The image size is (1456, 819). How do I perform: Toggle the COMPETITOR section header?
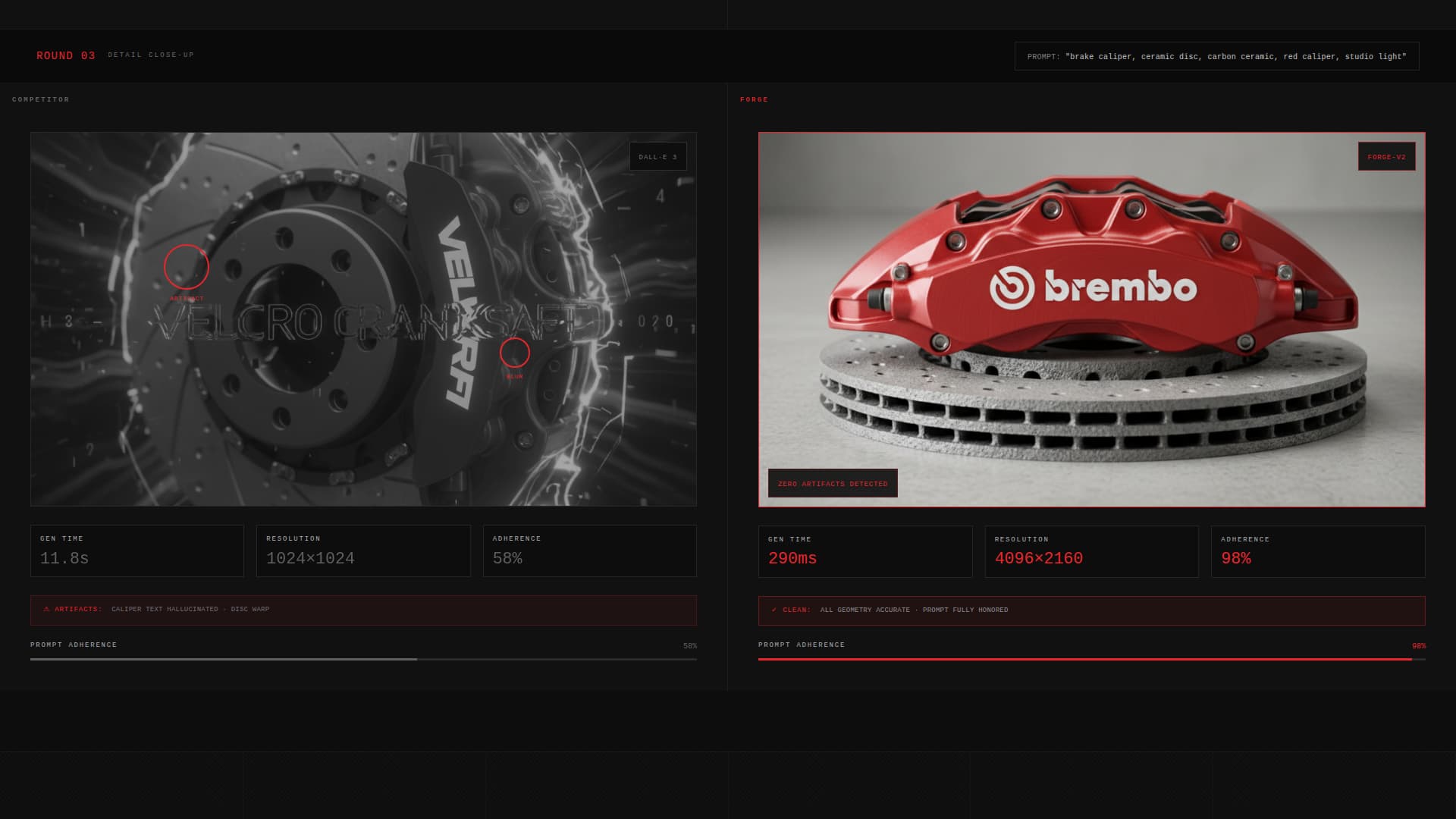41,99
